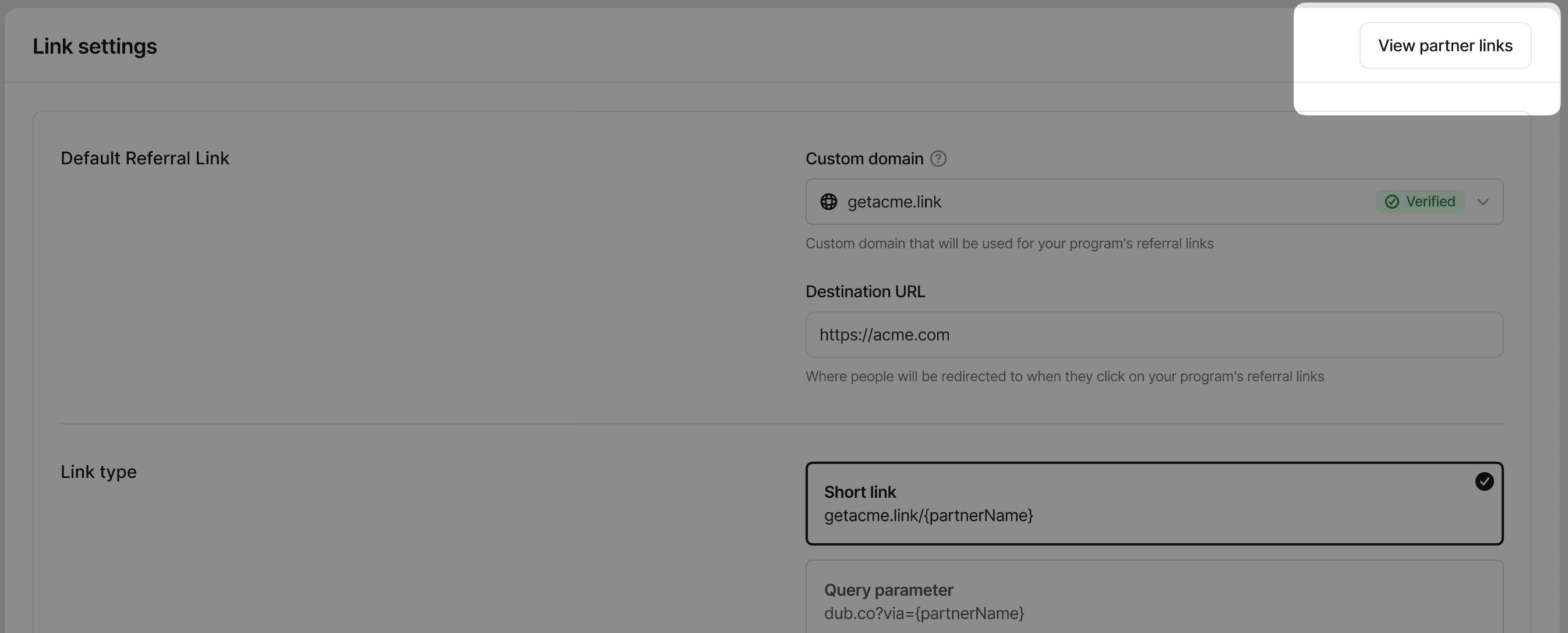Click the globe icon beside getacme.link

click(x=828, y=202)
